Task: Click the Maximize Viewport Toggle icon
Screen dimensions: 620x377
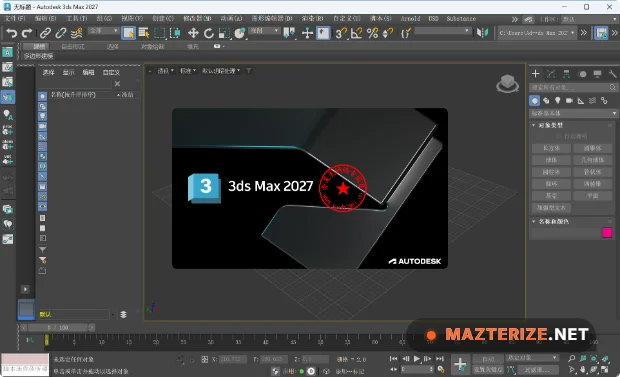Action: pos(605,369)
